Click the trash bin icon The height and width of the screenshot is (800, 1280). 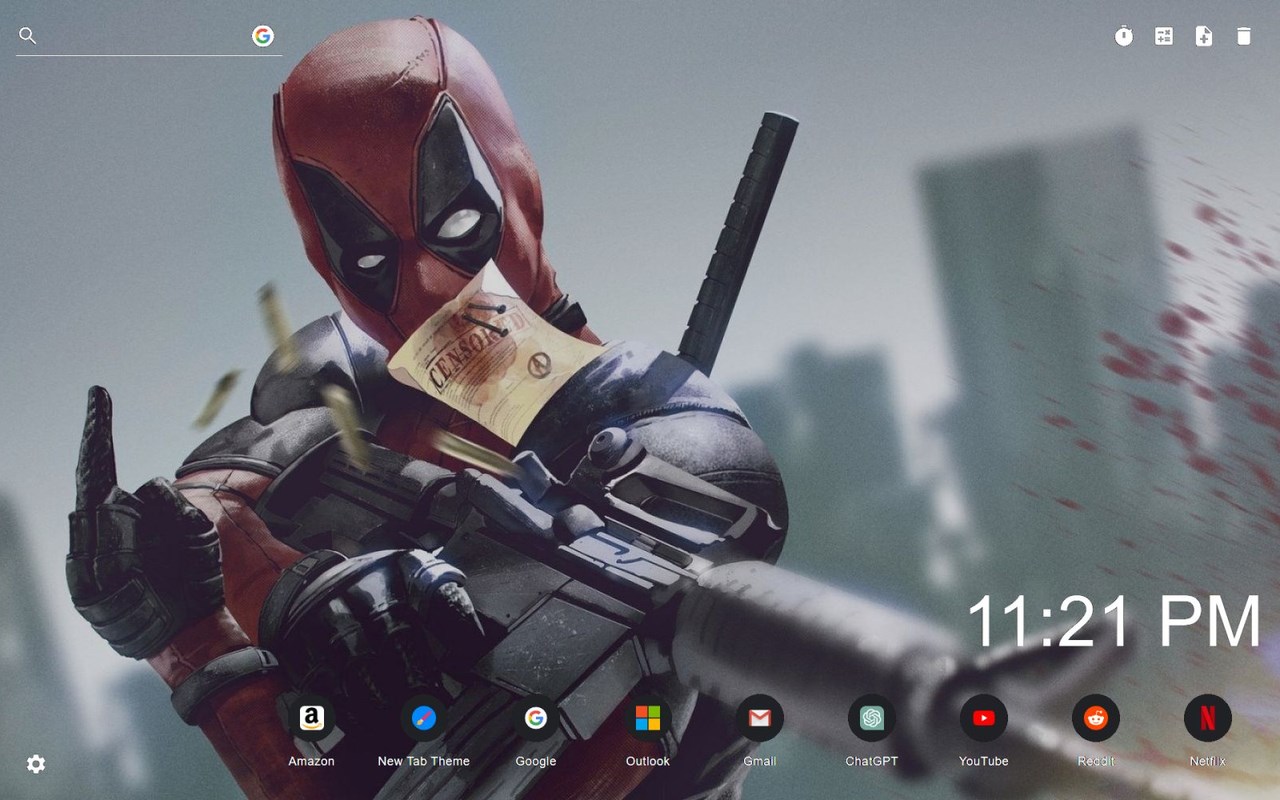[1244, 36]
